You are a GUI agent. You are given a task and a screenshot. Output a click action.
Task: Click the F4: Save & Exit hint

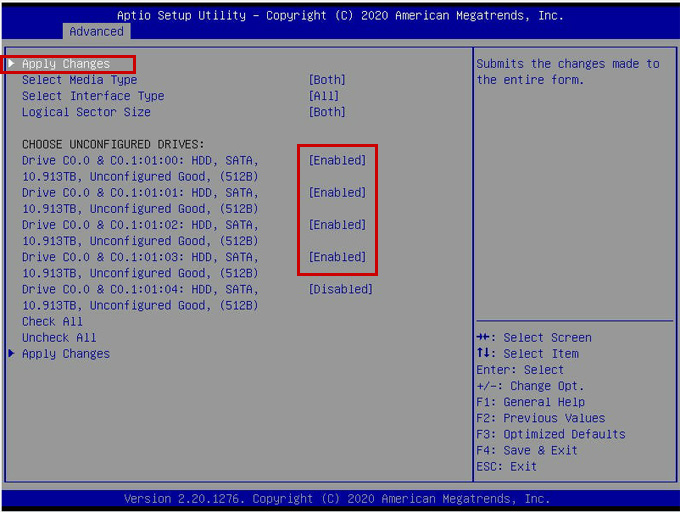coord(527,450)
